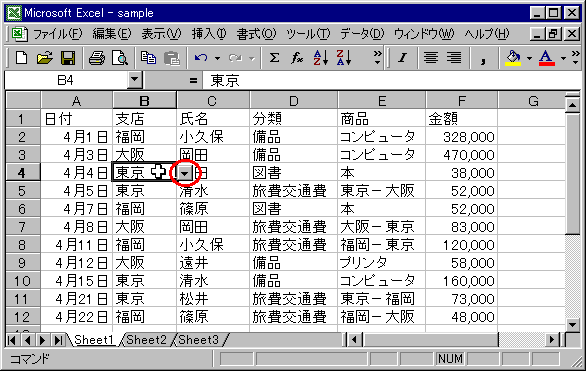This screenshot has width=586, height=371.
Task: Open the データ(D) menu
Action: [362, 34]
